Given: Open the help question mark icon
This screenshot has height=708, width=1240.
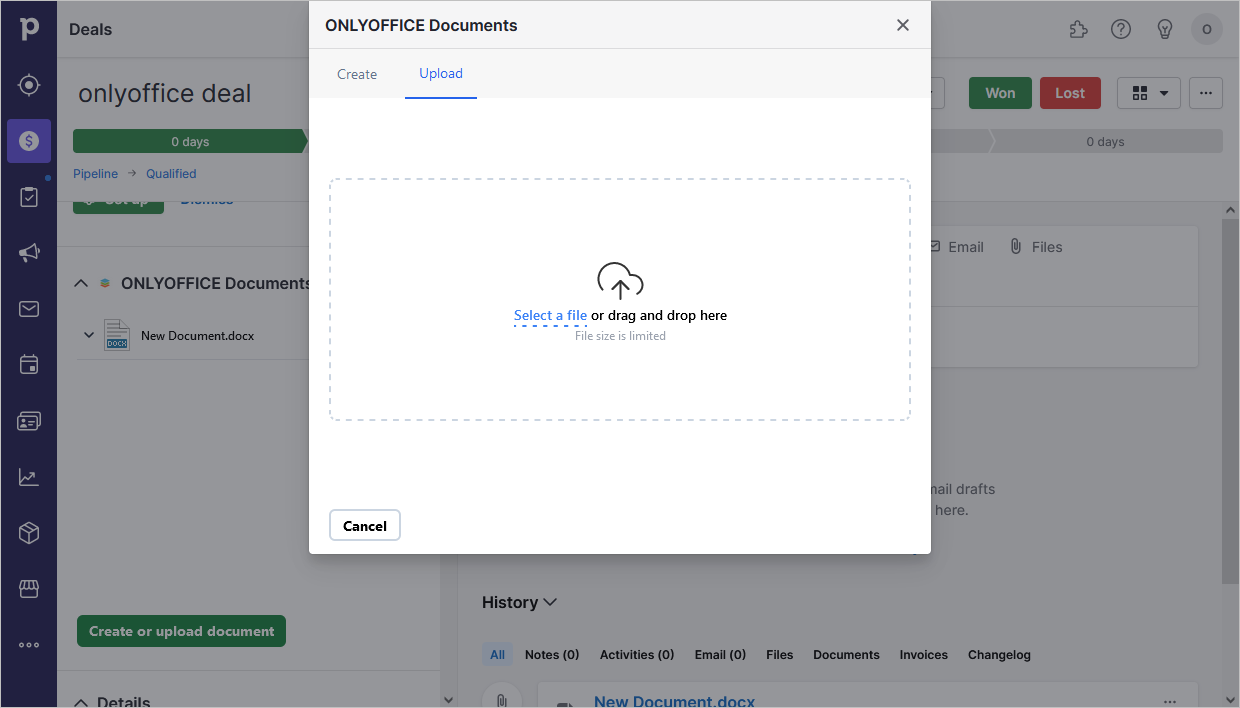Looking at the screenshot, I should pyautogui.click(x=1121, y=29).
